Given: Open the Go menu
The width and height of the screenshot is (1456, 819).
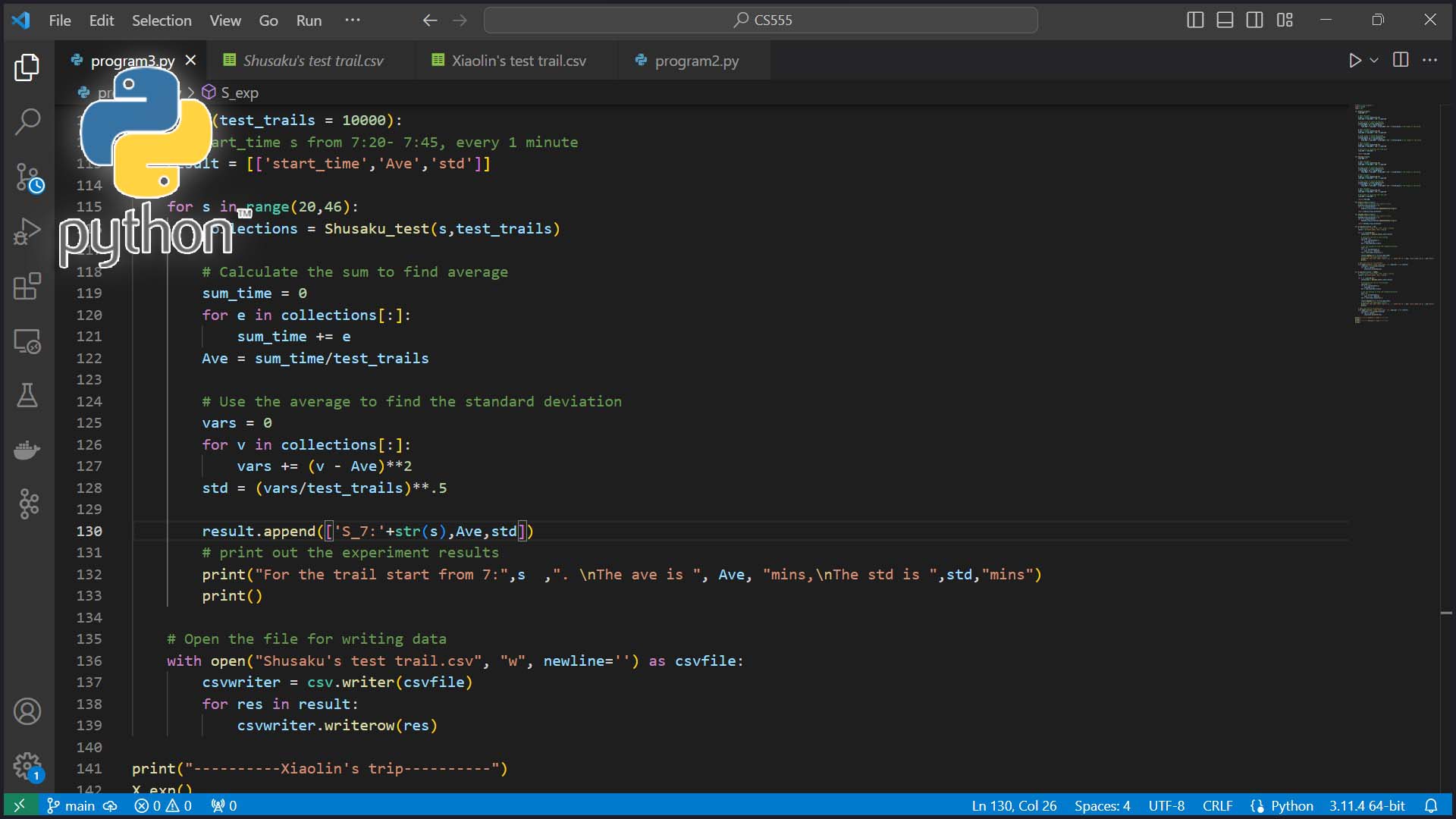Looking at the screenshot, I should pos(268,20).
